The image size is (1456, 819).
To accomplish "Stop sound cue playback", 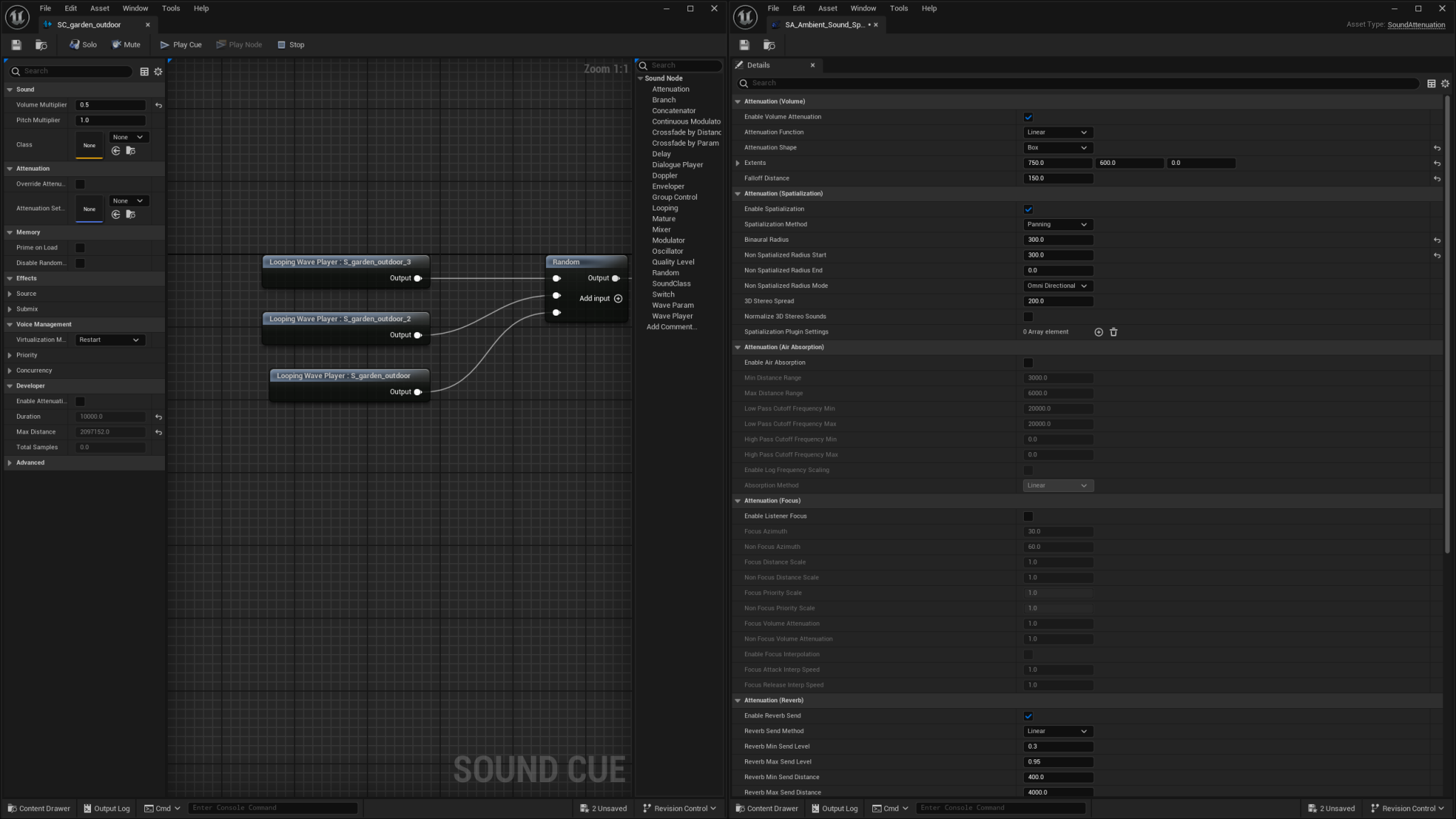I will click(x=291, y=44).
